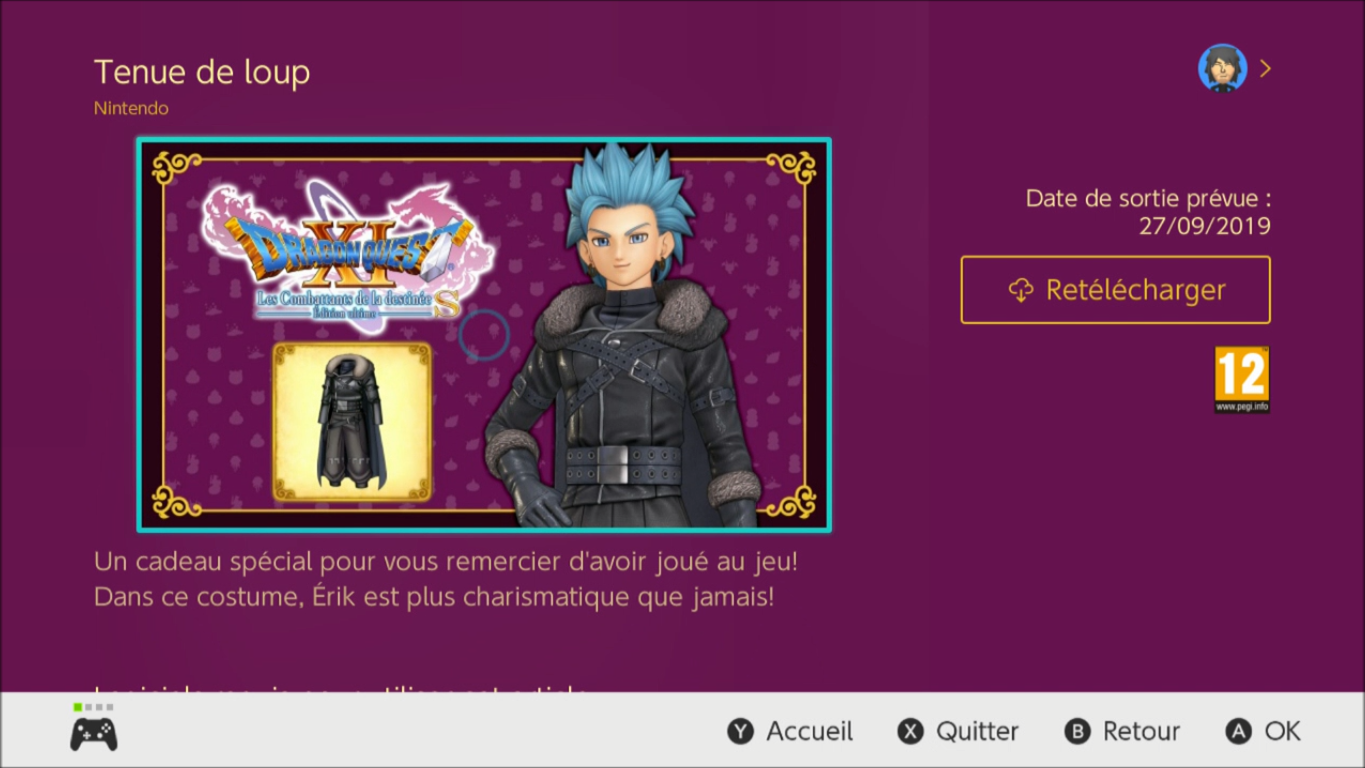1365x768 pixels.
Task: Click the PEGI 12 rating badge
Action: point(1242,380)
